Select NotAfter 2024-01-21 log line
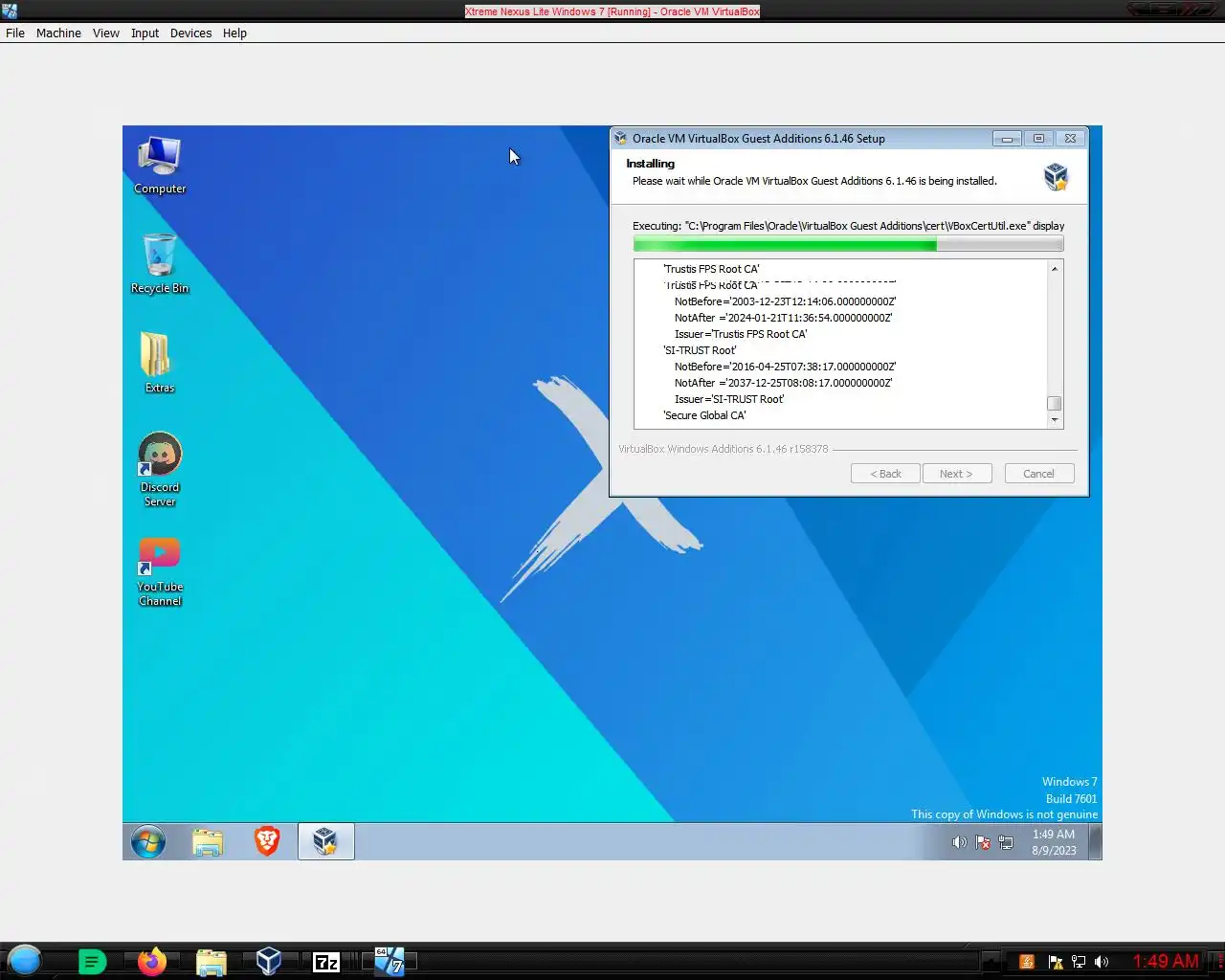Screen dimensions: 1225x980 click(783, 318)
